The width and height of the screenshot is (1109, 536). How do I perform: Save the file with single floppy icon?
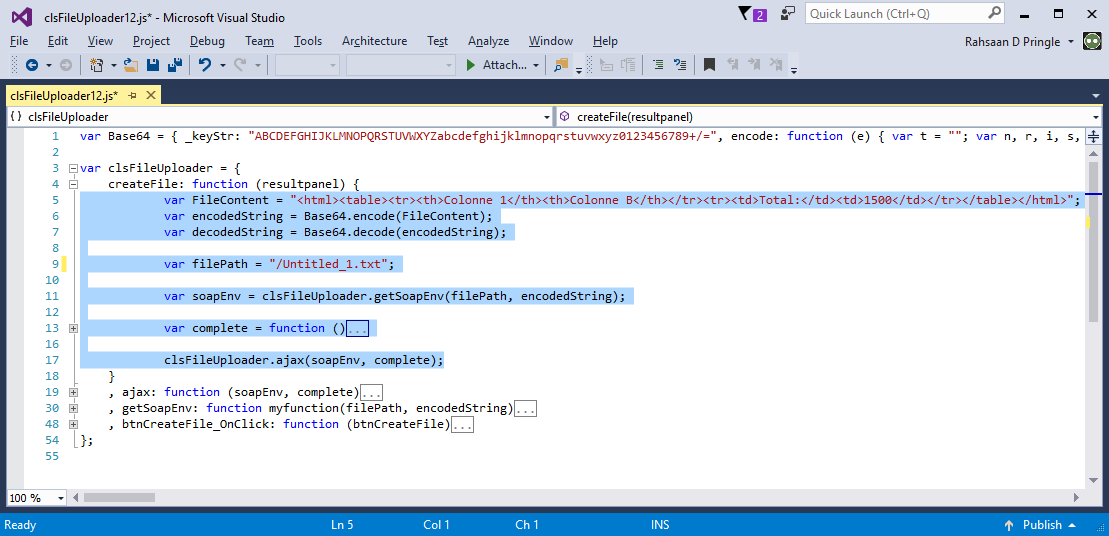(152, 65)
